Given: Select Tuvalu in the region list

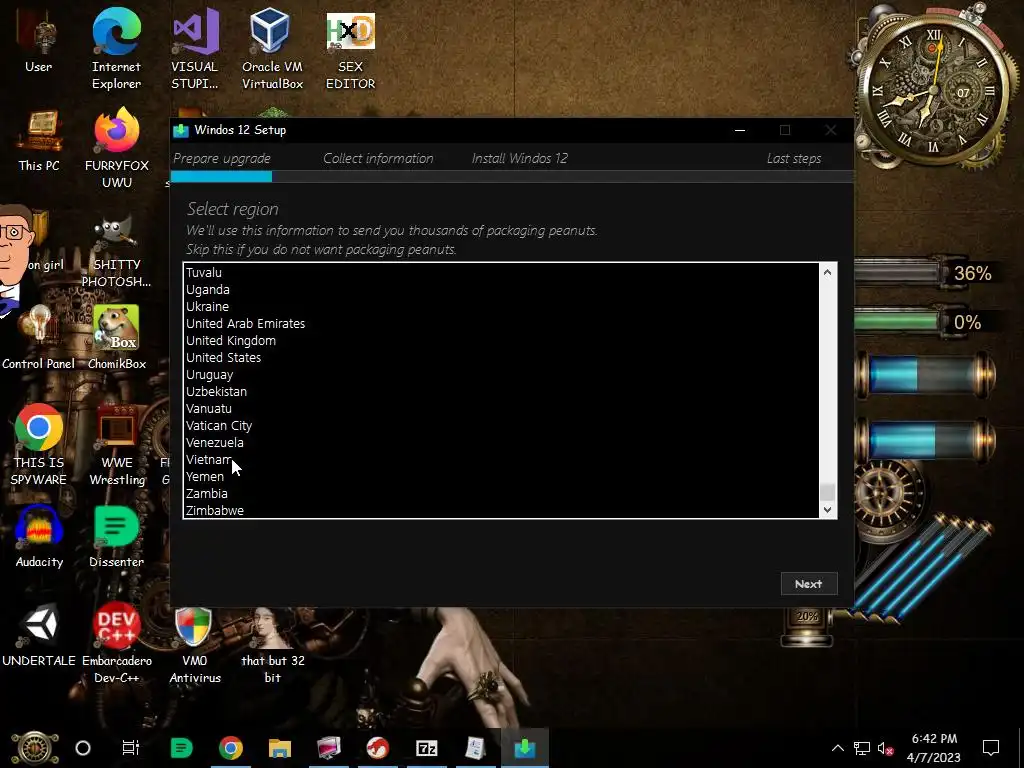Looking at the screenshot, I should 501,272.
